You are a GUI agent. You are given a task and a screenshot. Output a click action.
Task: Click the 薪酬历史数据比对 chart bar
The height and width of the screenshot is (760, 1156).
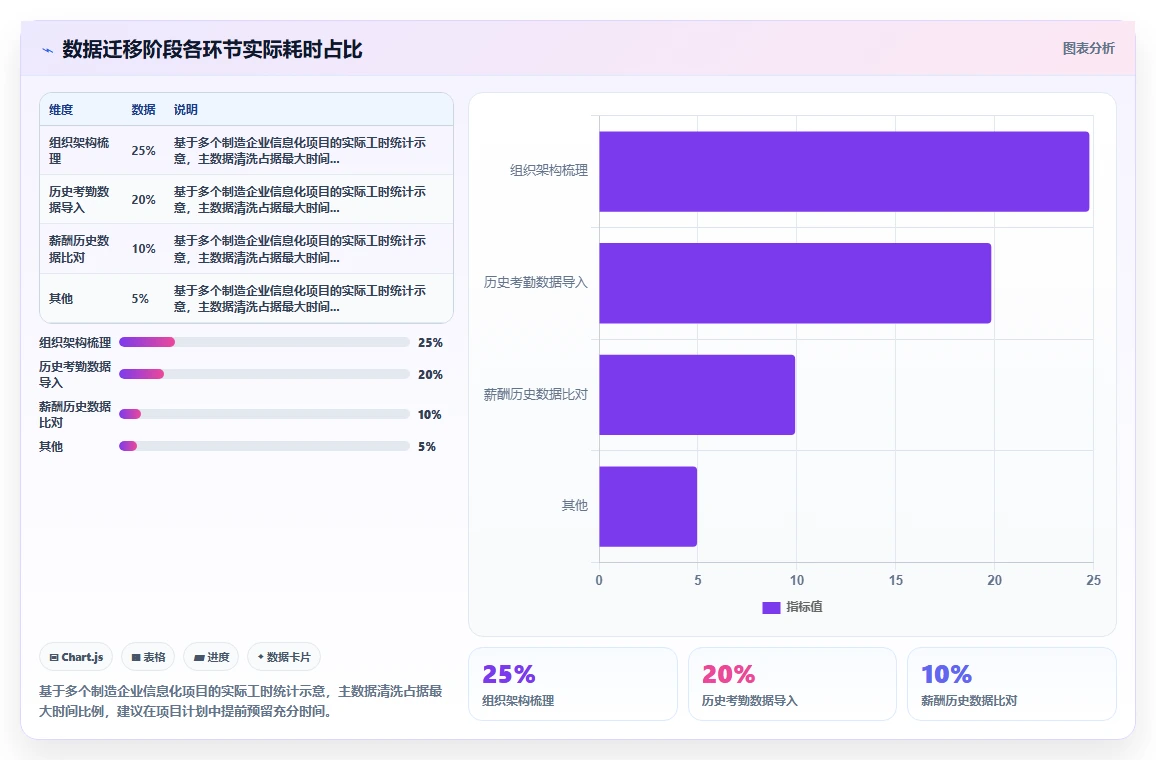(697, 394)
